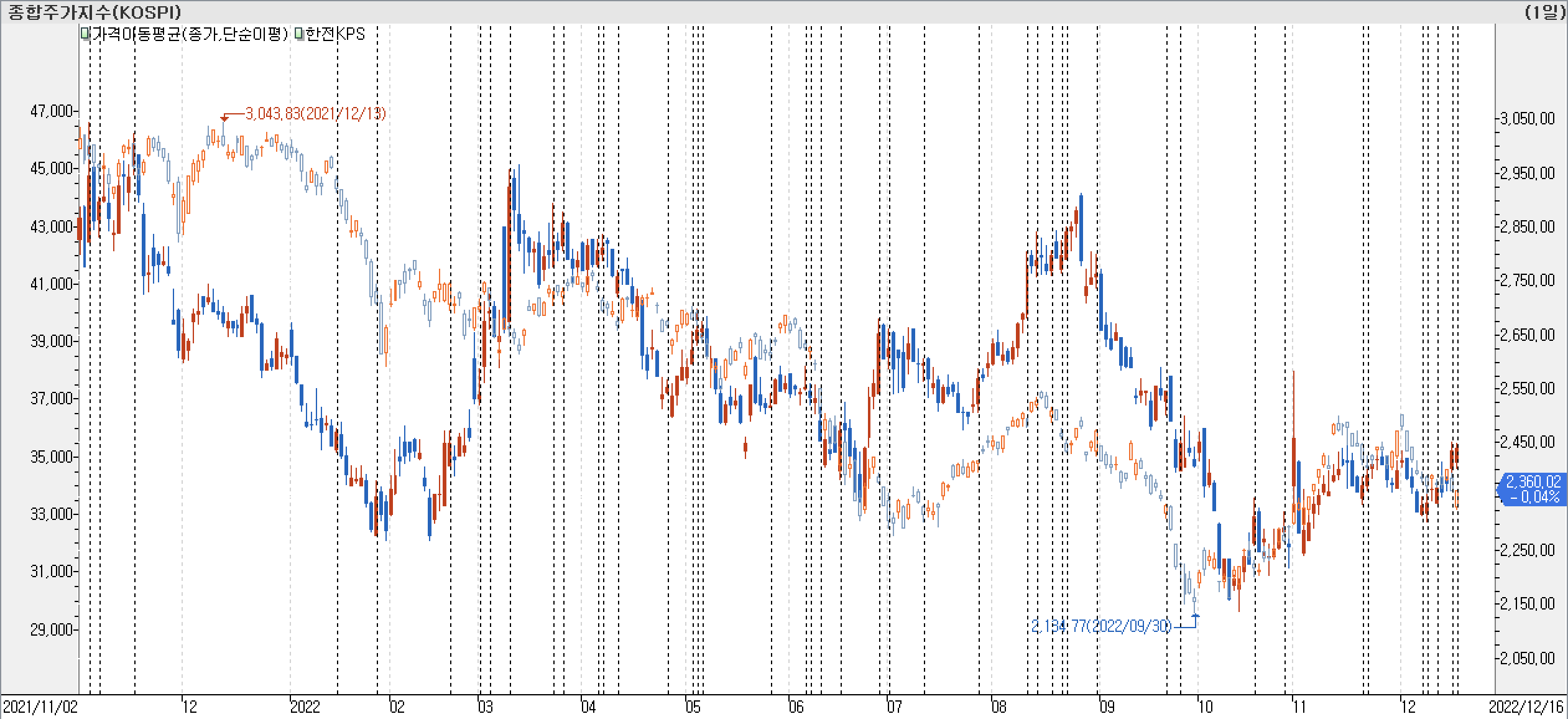Viewport: 1568px width, 719px height.
Task: Click the green icon beside 한전KPS legend
Action: pyautogui.click(x=299, y=34)
